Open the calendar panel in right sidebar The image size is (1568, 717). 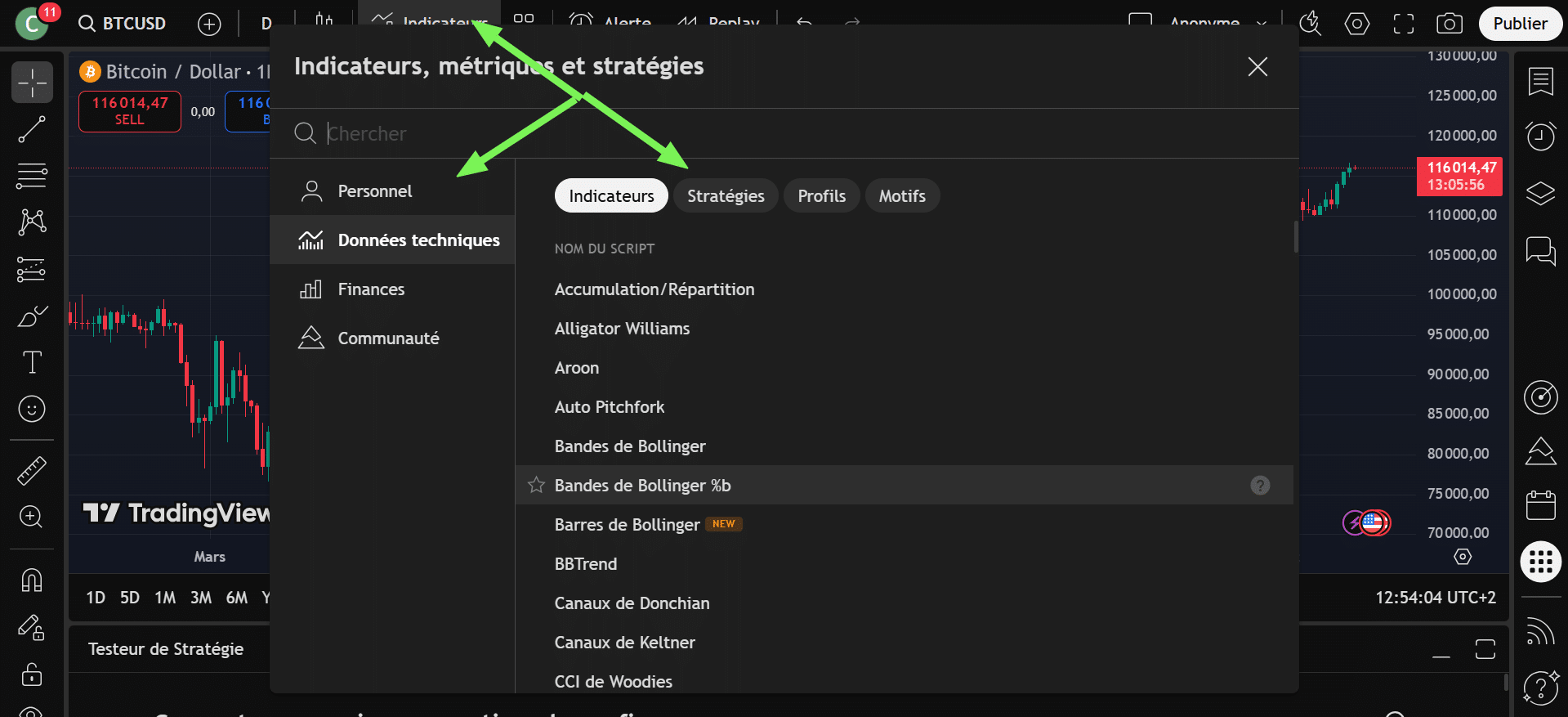coord(1540,505)
